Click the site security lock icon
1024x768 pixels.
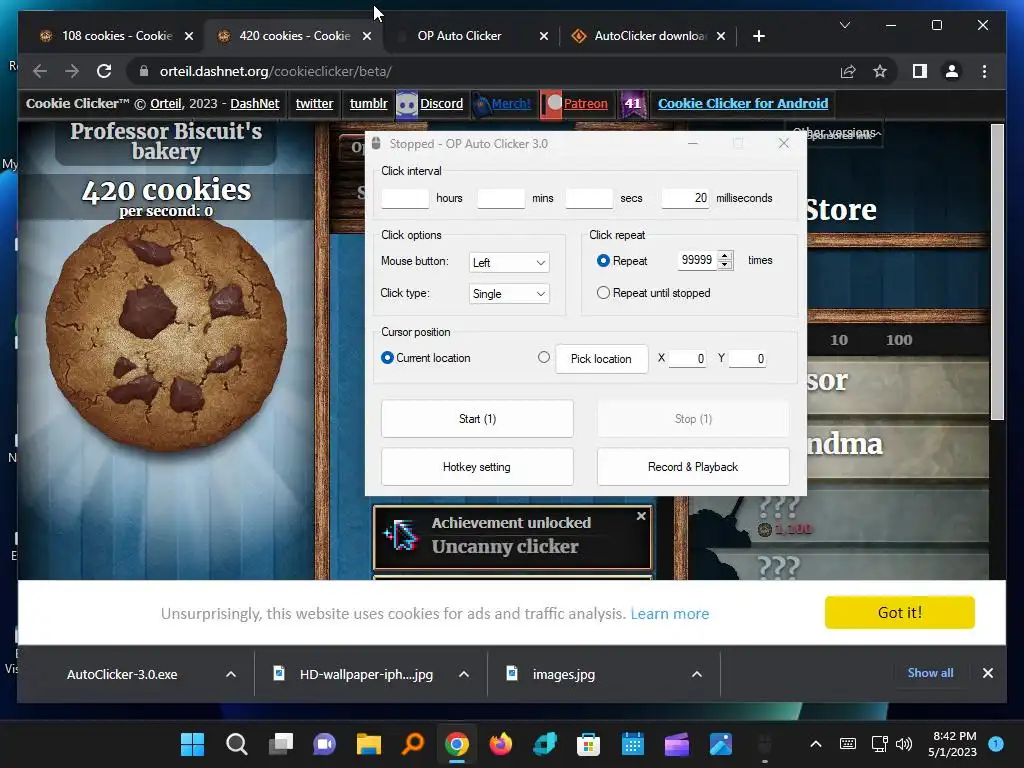point(144,71)
